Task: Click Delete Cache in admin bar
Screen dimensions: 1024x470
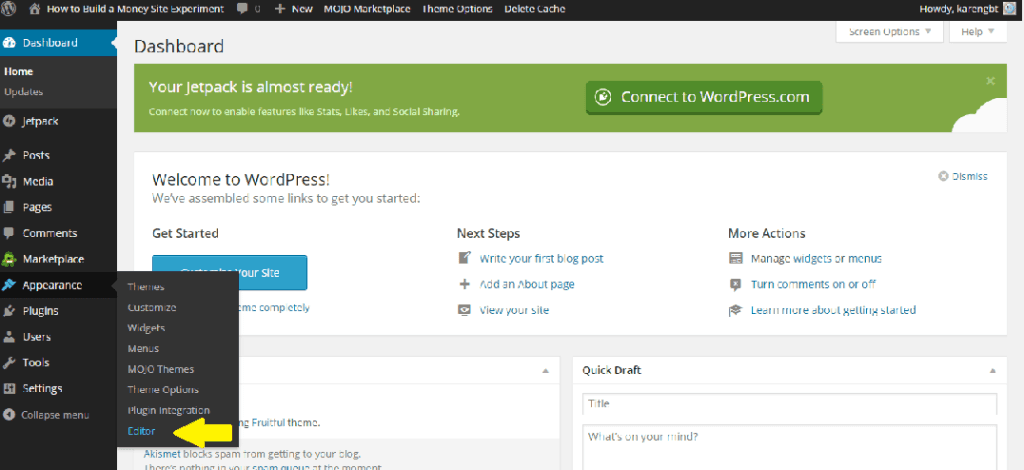Action: 535,9
